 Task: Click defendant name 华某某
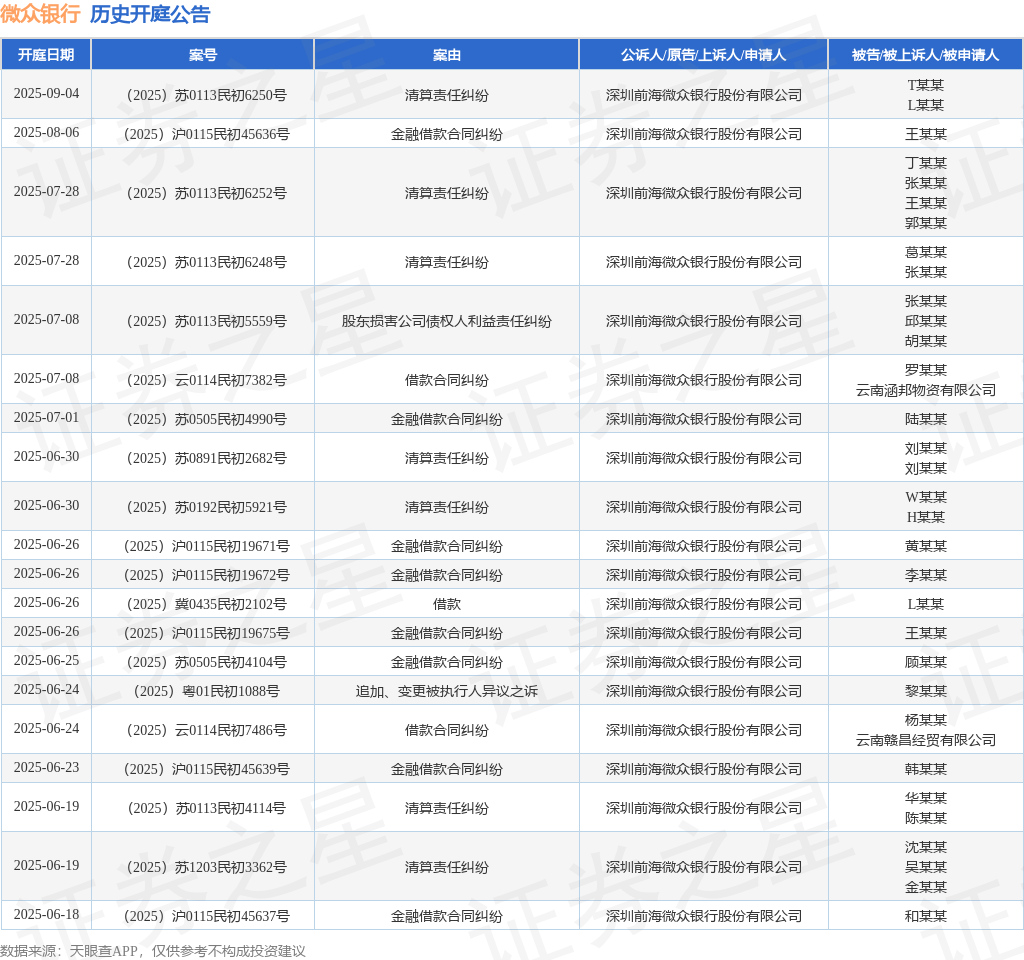[x=925, y=799]
